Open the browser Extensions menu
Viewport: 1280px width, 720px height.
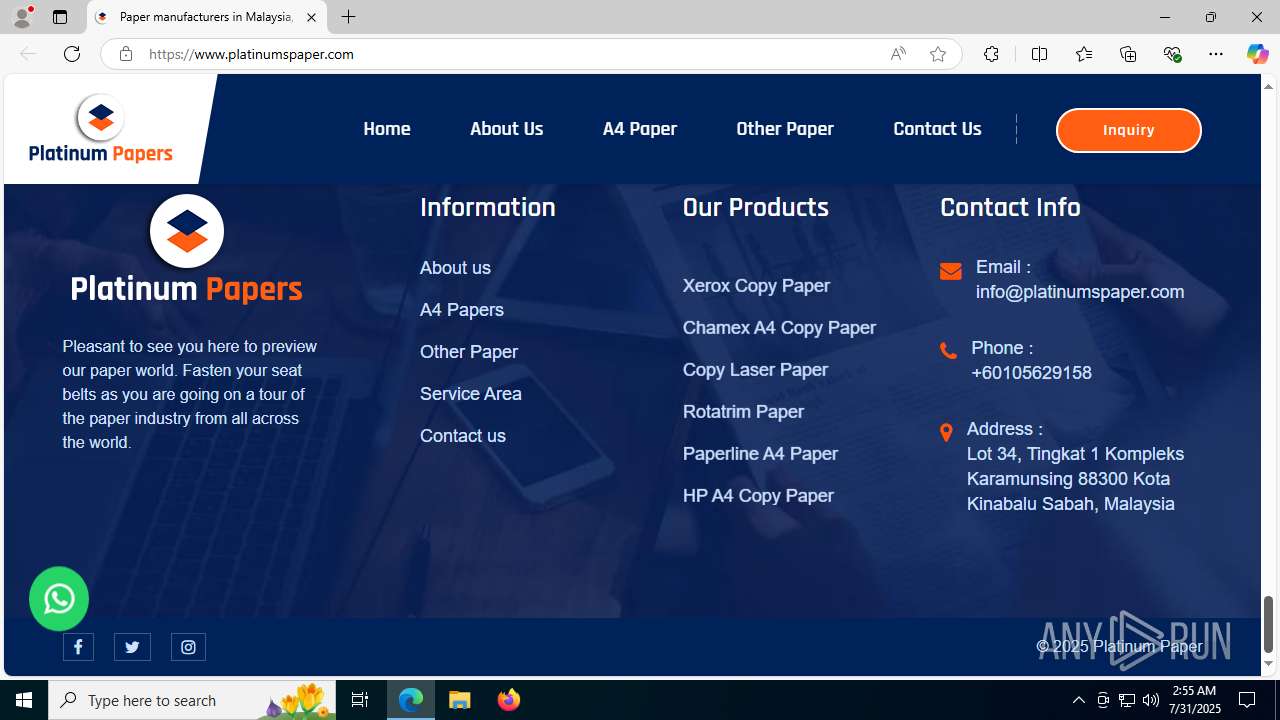(x=991, y=54)
